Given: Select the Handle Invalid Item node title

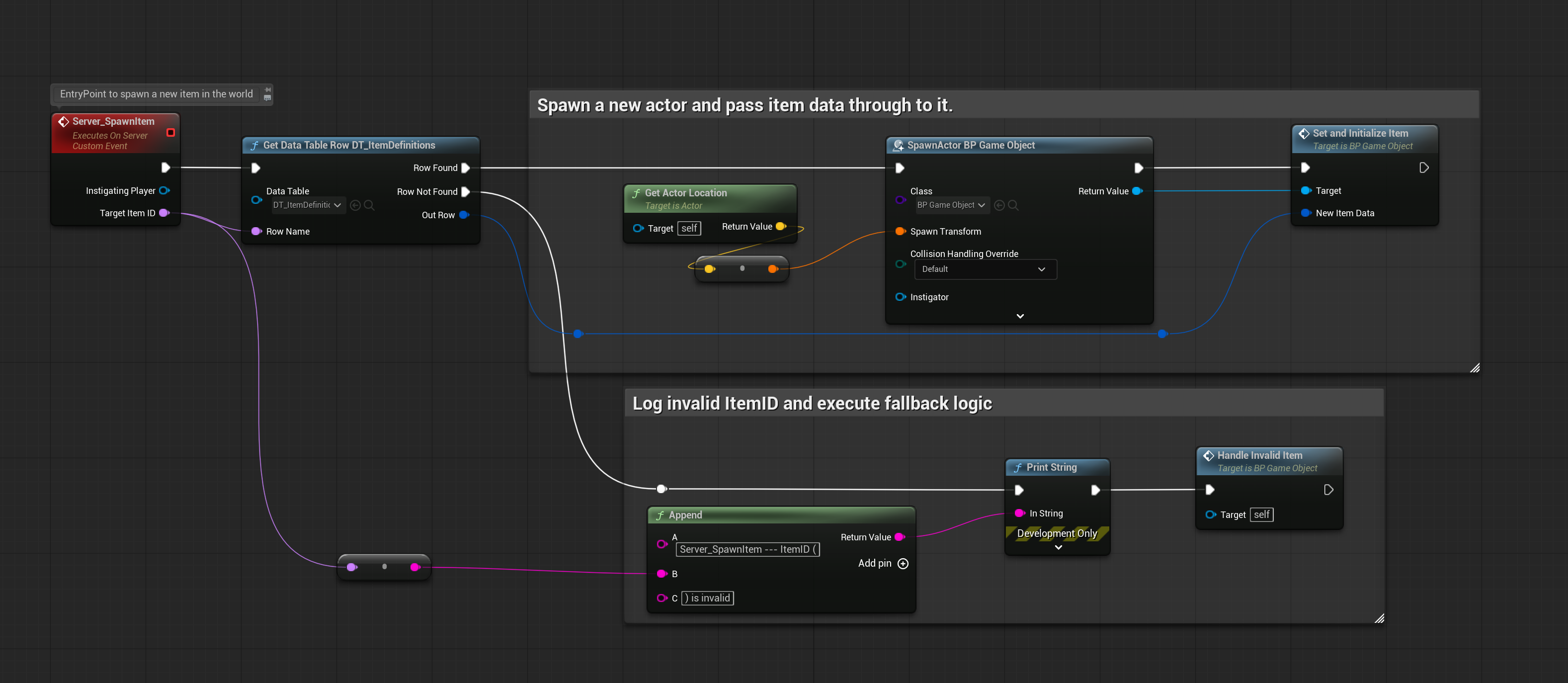Looking at the screenshot, I should (1260, 455).
